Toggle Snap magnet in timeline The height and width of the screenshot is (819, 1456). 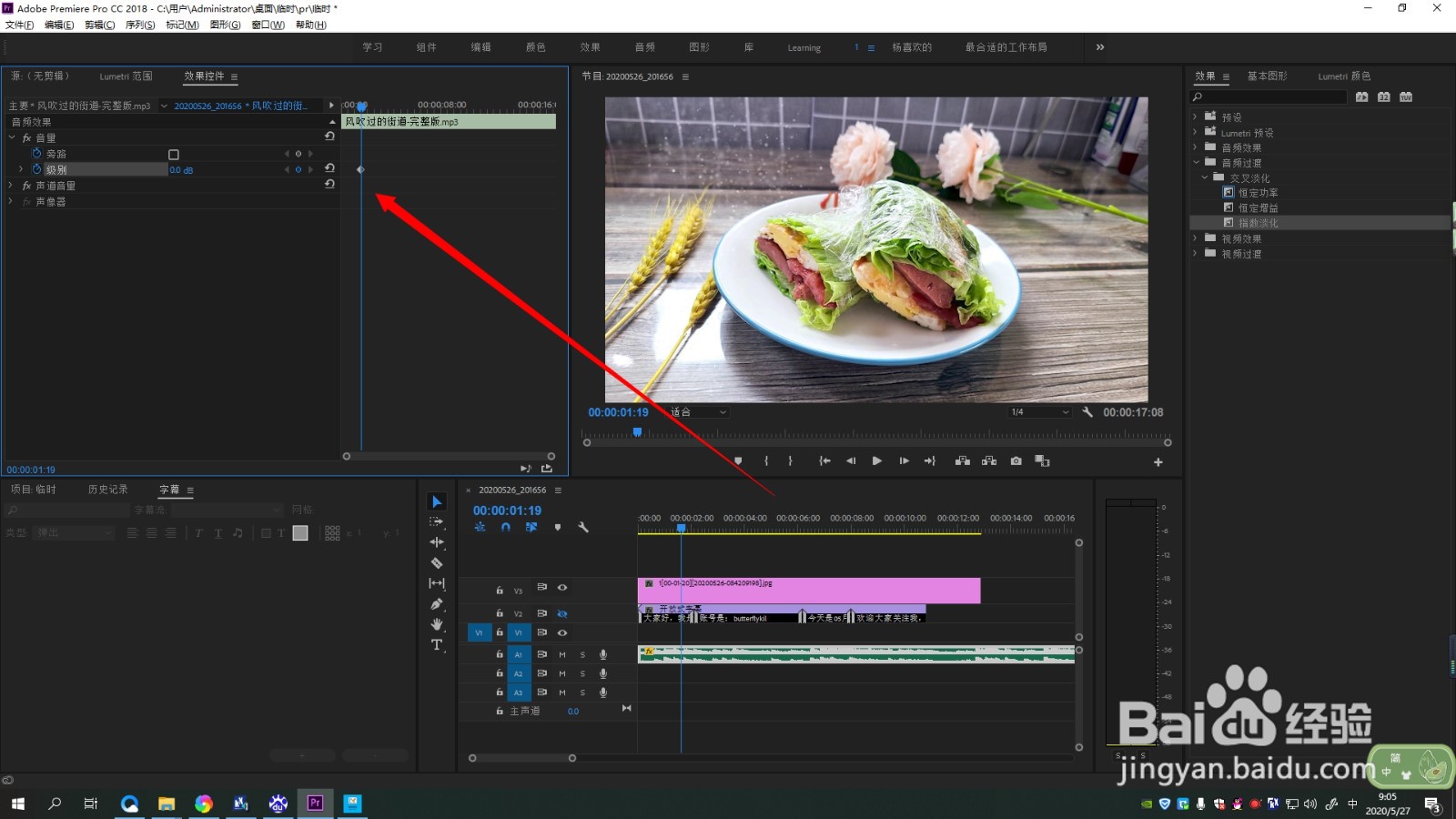tap(505, 527)
